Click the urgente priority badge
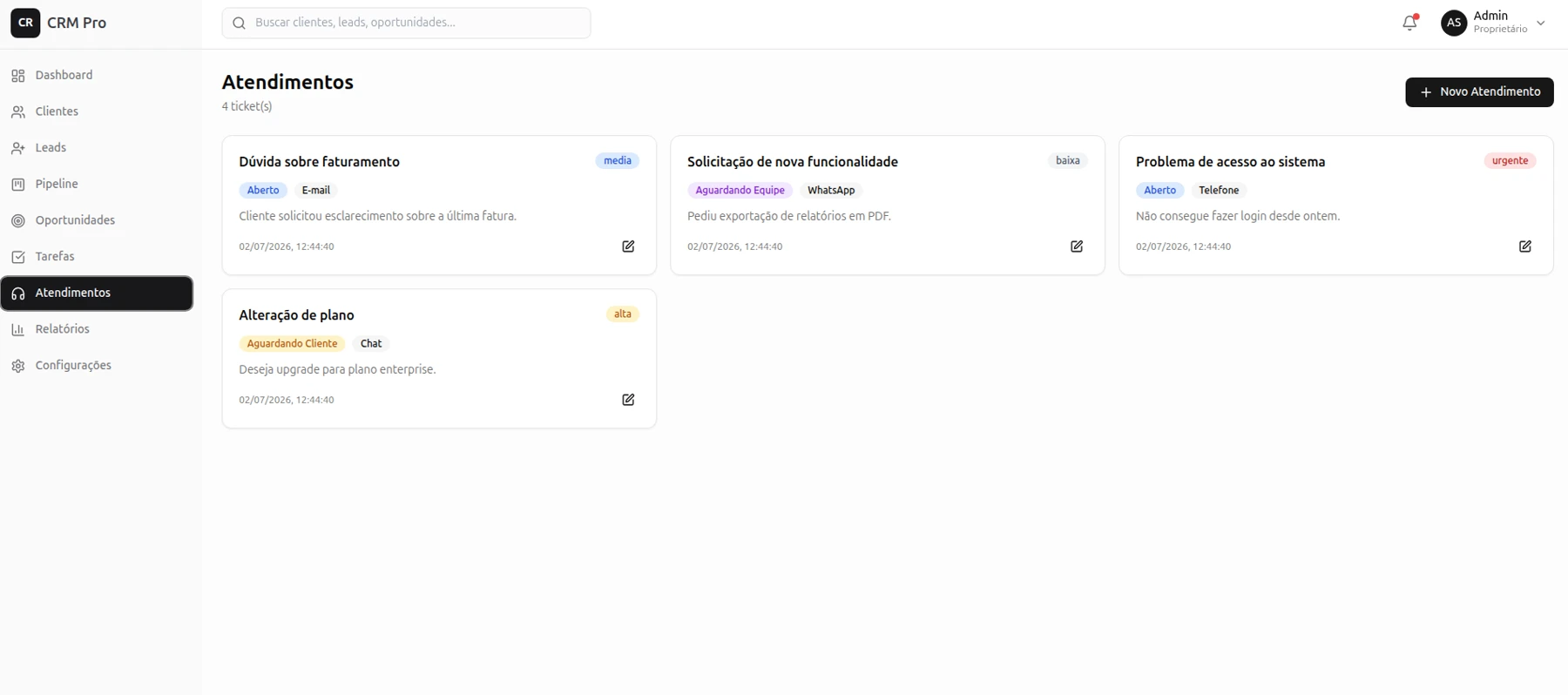Viewport: 1568px width, 695px height. point(1510,161)
